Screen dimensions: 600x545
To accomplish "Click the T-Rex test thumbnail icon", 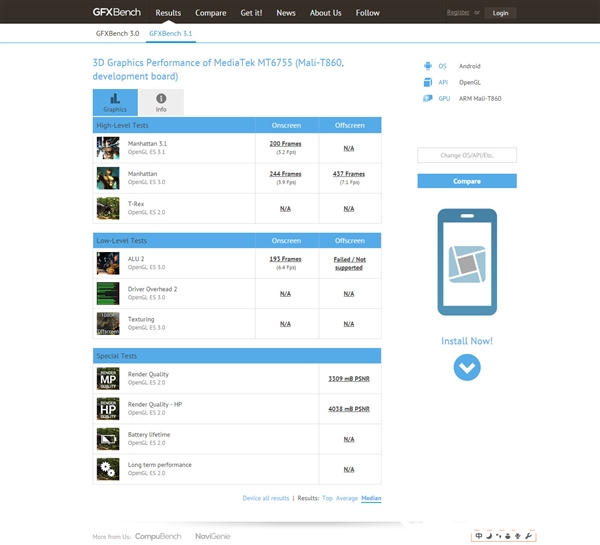I will coord(108,208).
